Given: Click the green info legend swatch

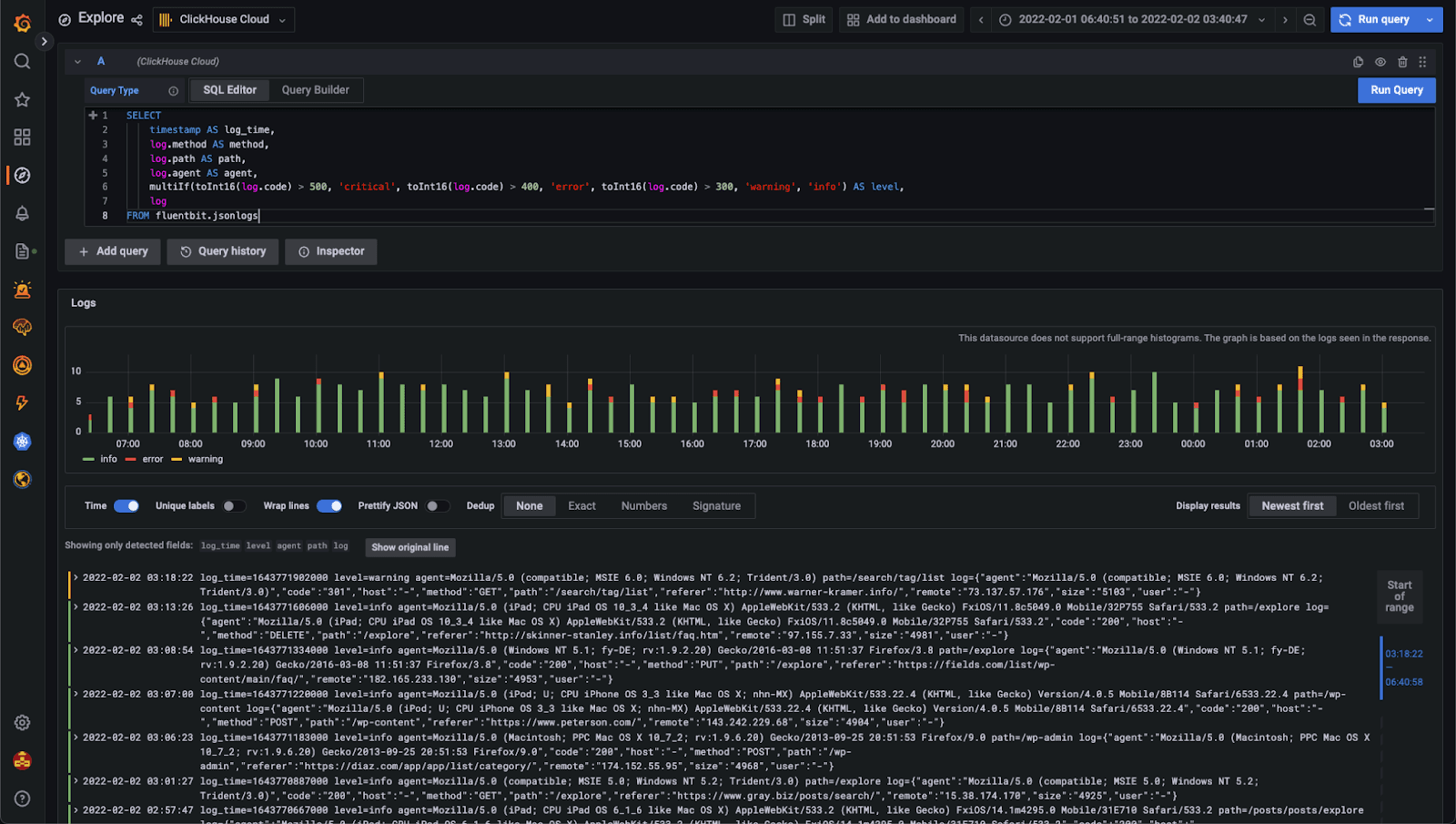Looking at the screenshot, I should pos(88,460).
